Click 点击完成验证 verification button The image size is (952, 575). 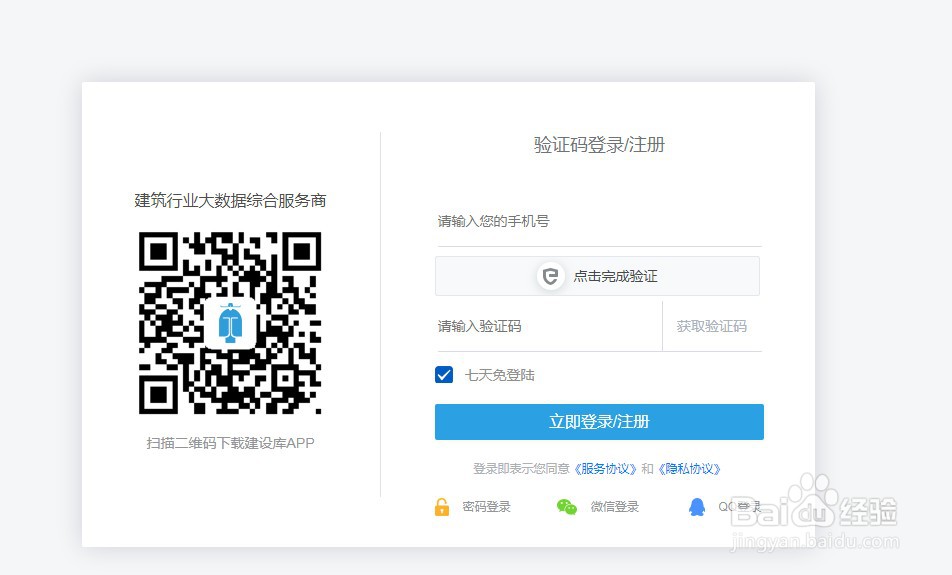tap(597, 276)
